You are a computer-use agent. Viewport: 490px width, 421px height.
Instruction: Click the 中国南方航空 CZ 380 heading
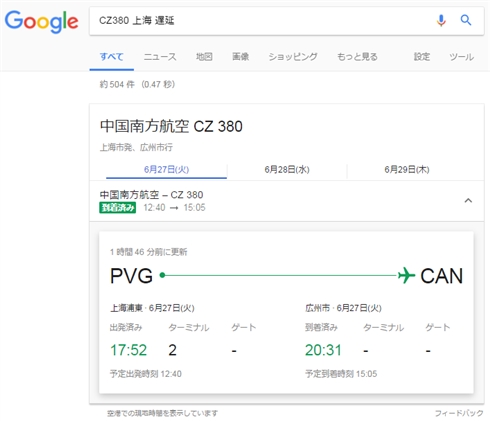click(171, 126)
